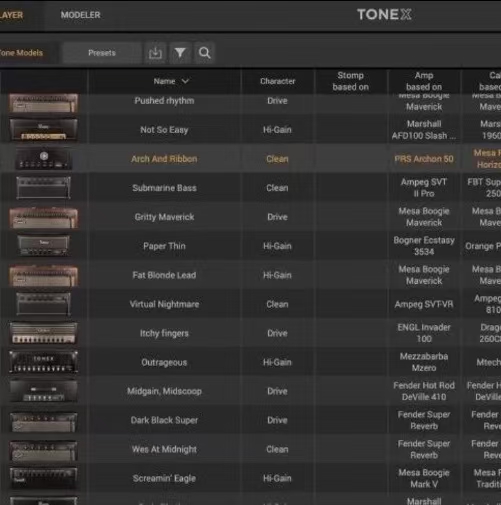This screenshot has width=501, height=505.
Task: Click the Bogner Ecstasy 3534 amp cell
Action: point(424,246)
